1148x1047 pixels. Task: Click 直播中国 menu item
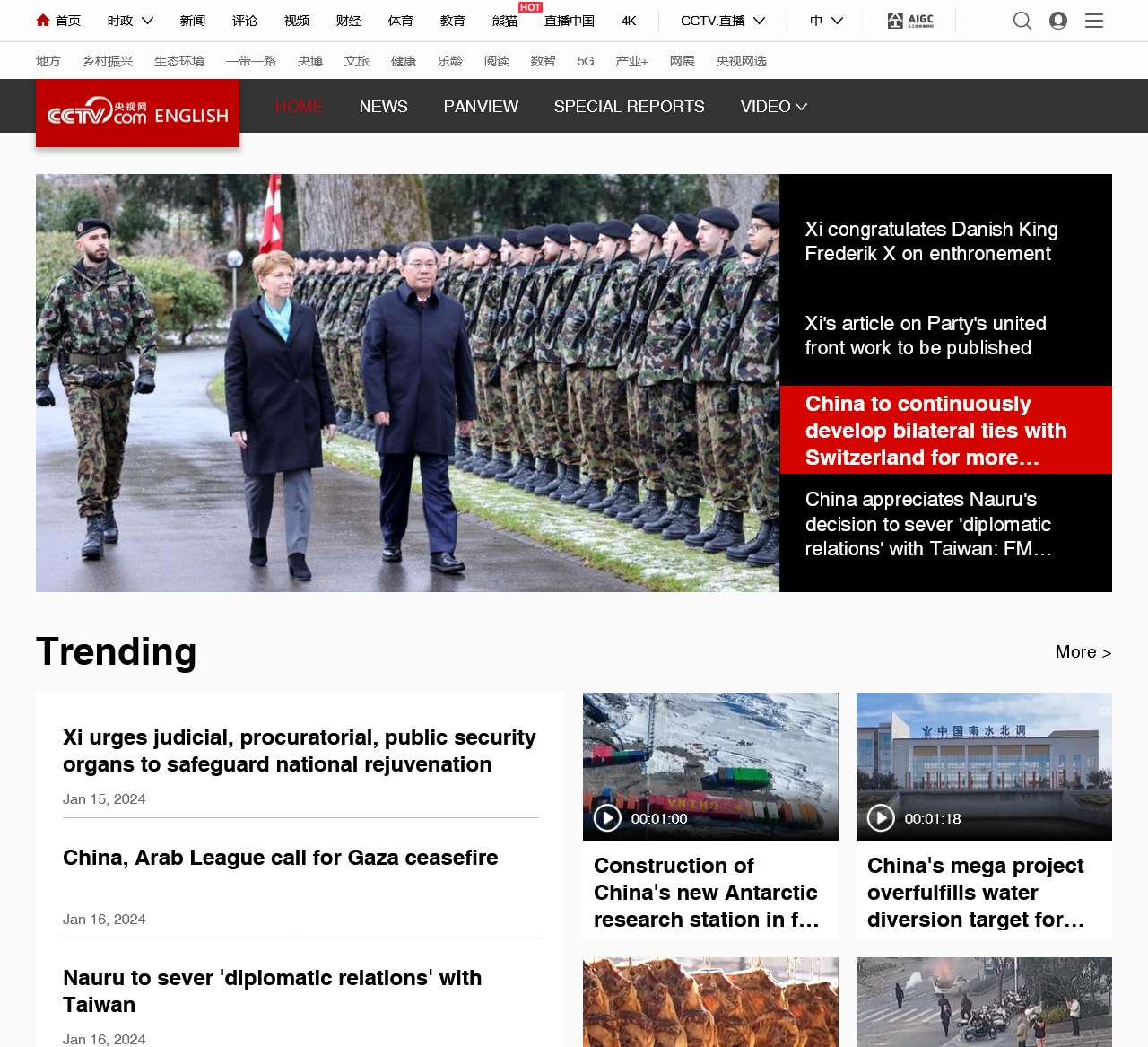click(570, 21)
